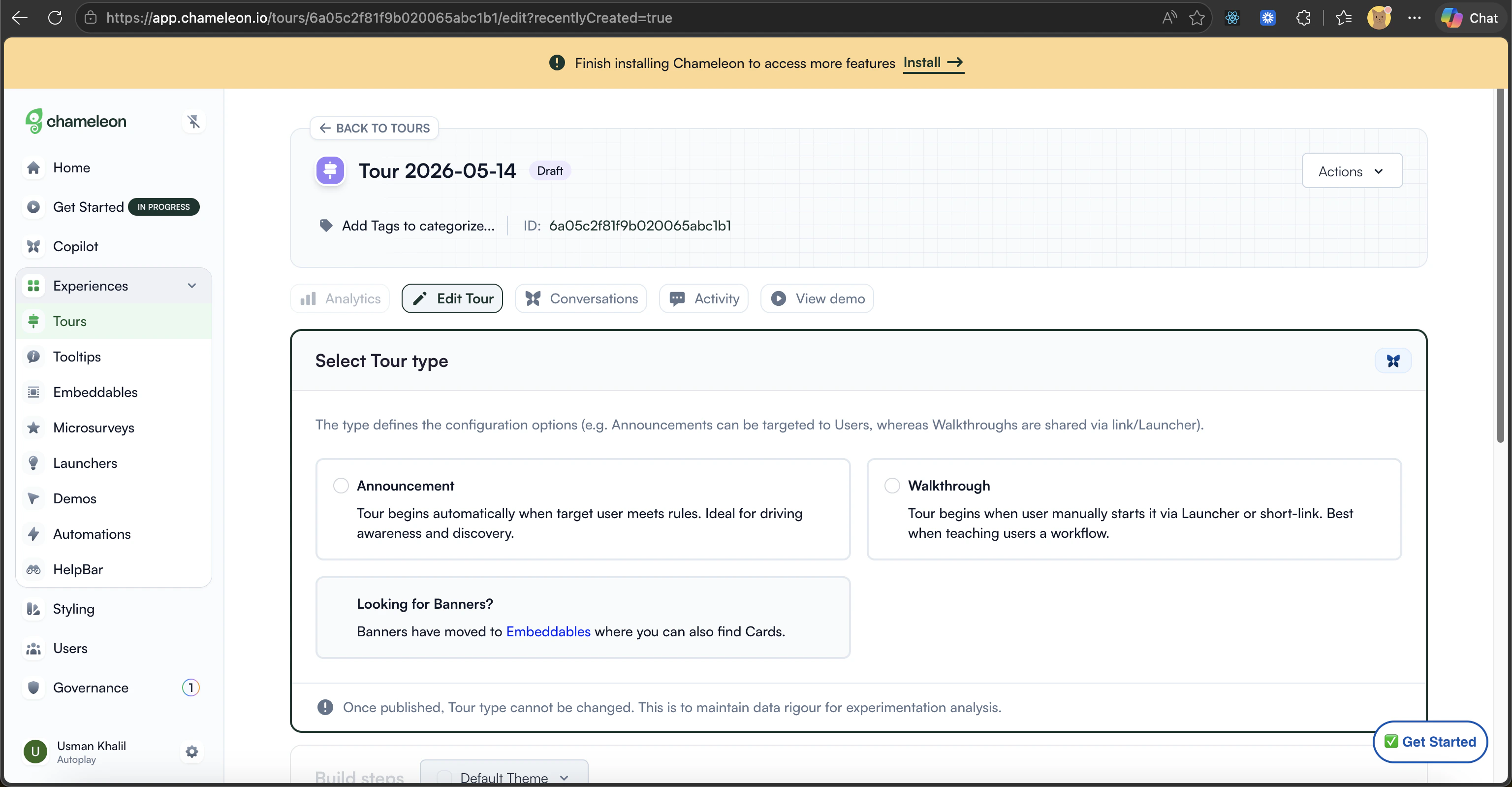Click the Copilot butterfly icon in Select Tour type
The image size is (1512, 787).
click(1393, 361)
